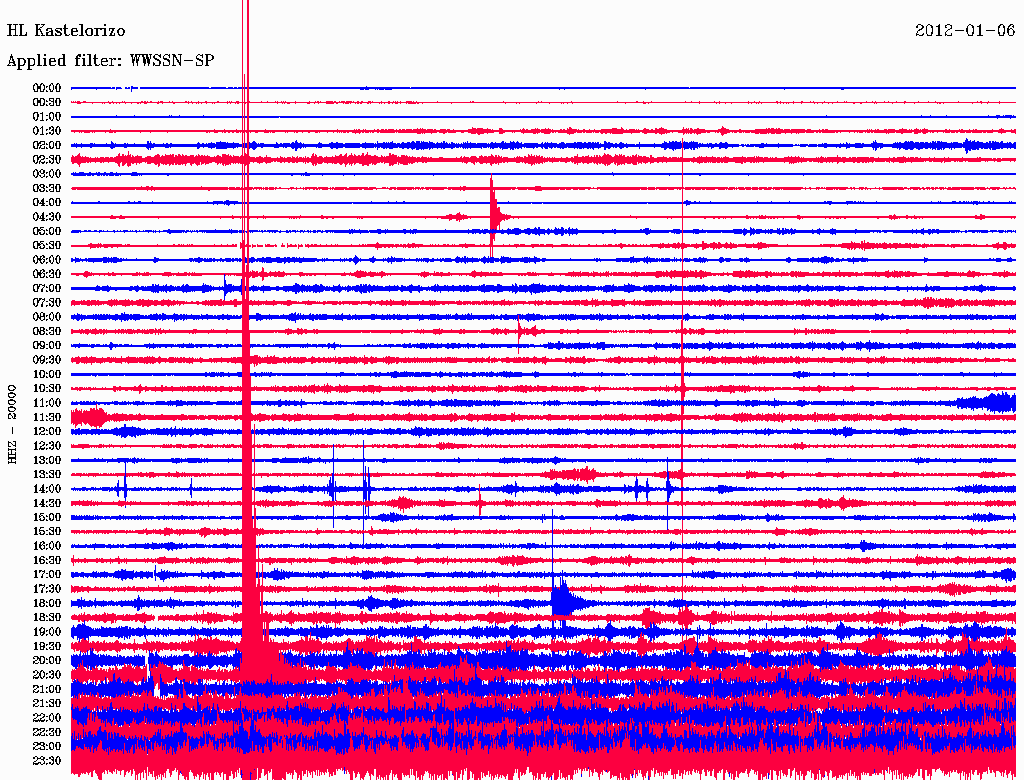This screenshot has width=1024, height=780.
Task: Select the 14:00 time label
Action: coord(47,489)
